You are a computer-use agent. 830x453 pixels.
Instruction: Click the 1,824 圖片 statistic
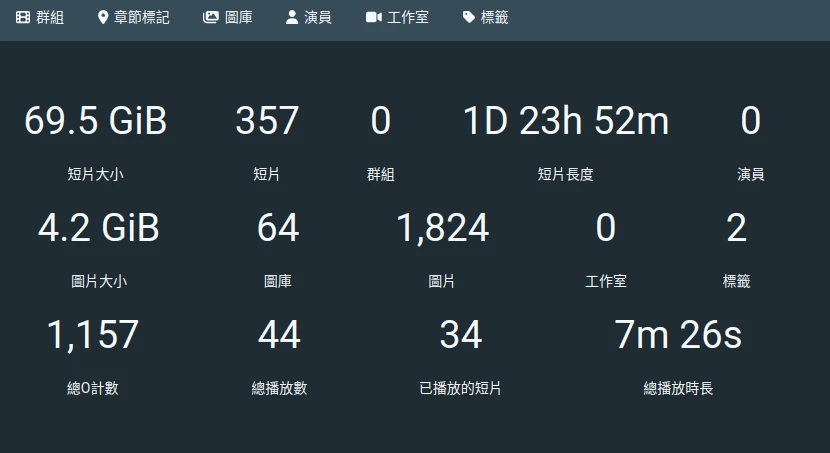[443, 228]
